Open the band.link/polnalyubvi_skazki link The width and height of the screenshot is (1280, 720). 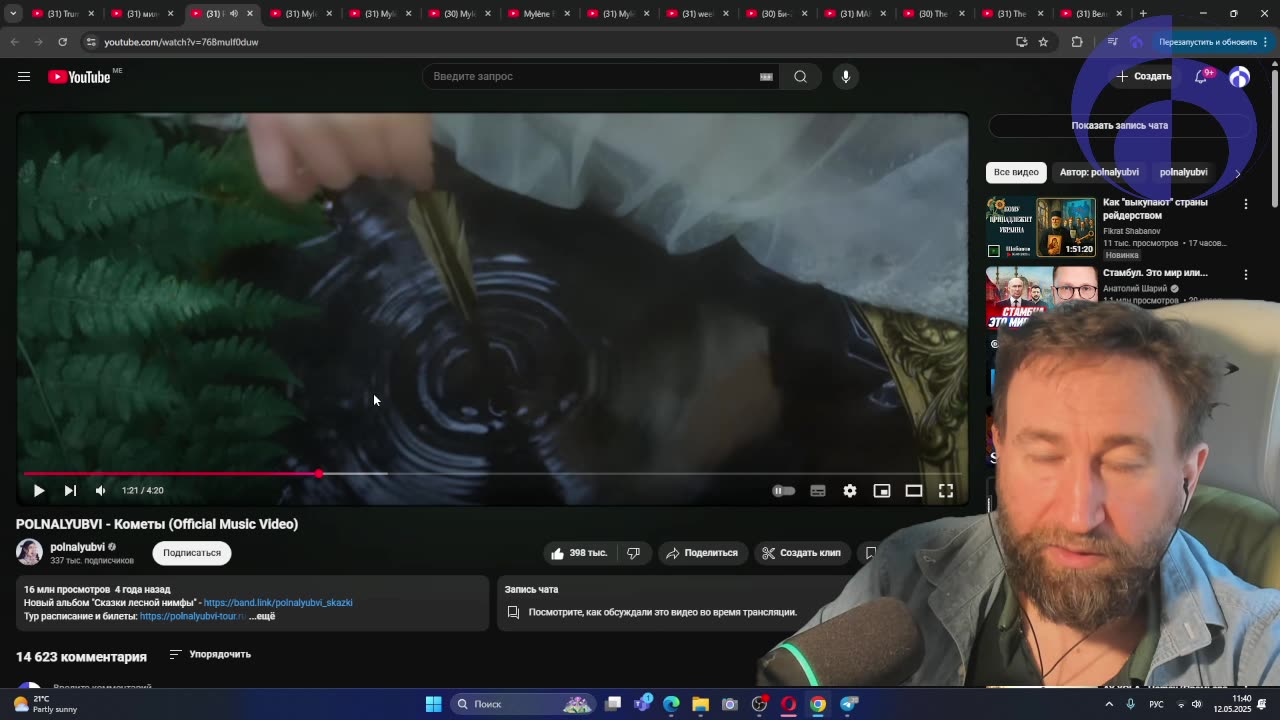point(278,603)
